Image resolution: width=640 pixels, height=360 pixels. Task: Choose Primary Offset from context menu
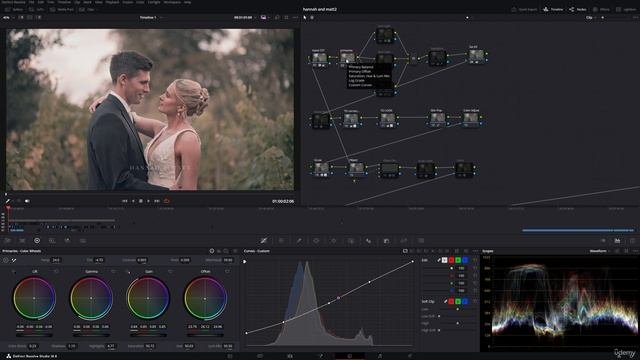click(x=360, y=71)
